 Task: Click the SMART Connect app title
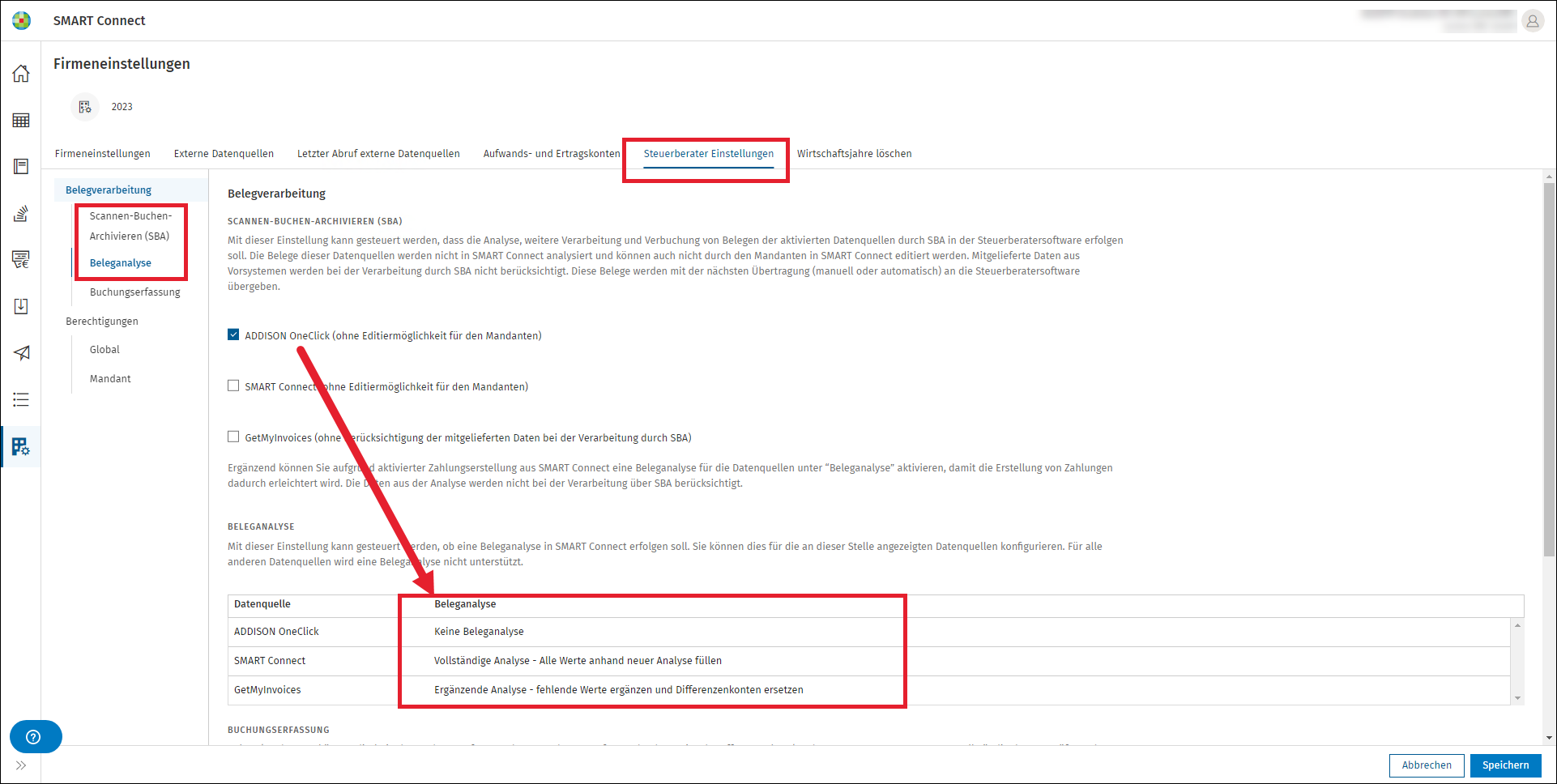pyautogui.click(x=100, y=21)
